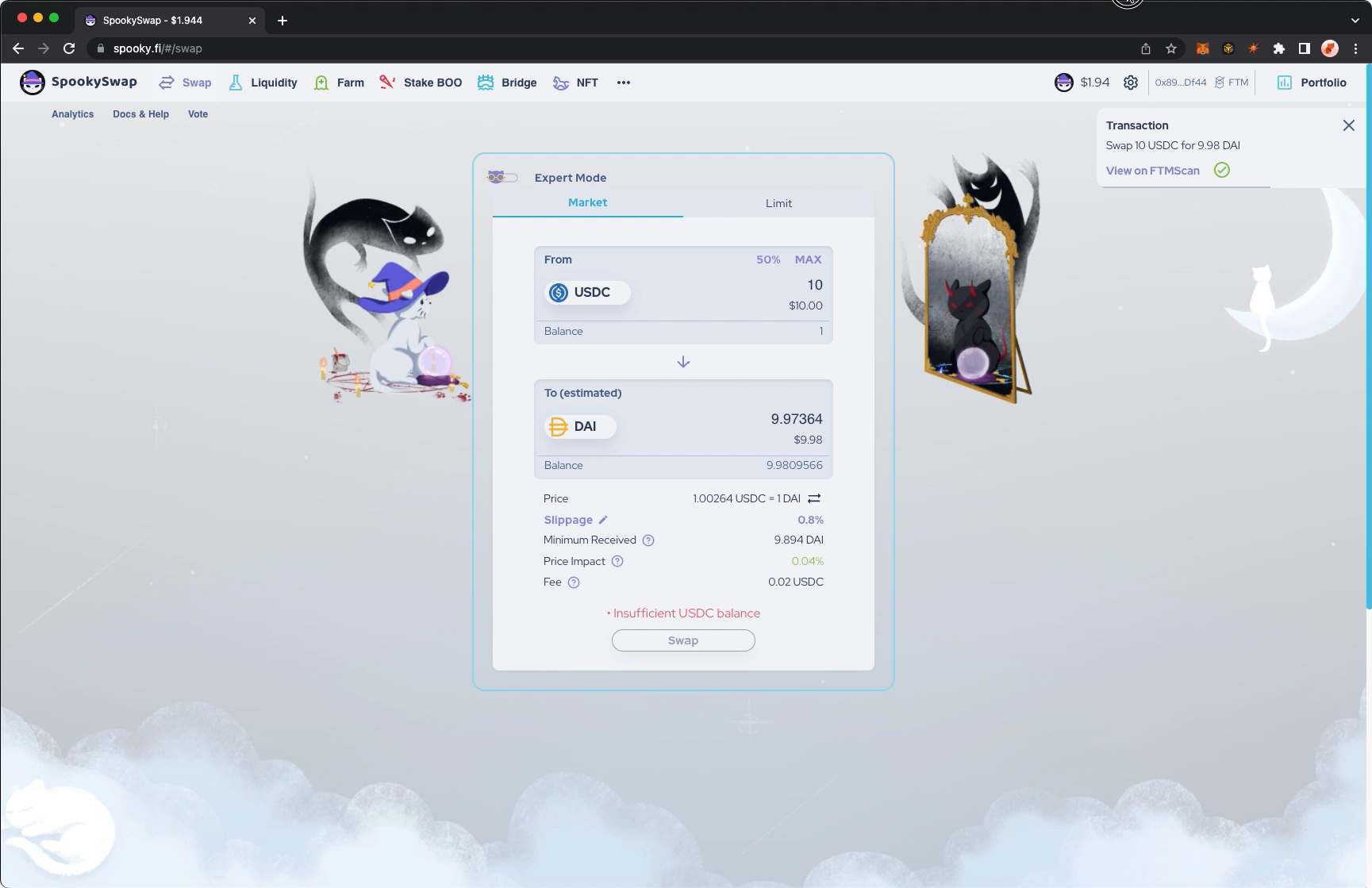1372x888 pixels.
Task: Open the tab search chevron
Action: [x=1355, y=21]
